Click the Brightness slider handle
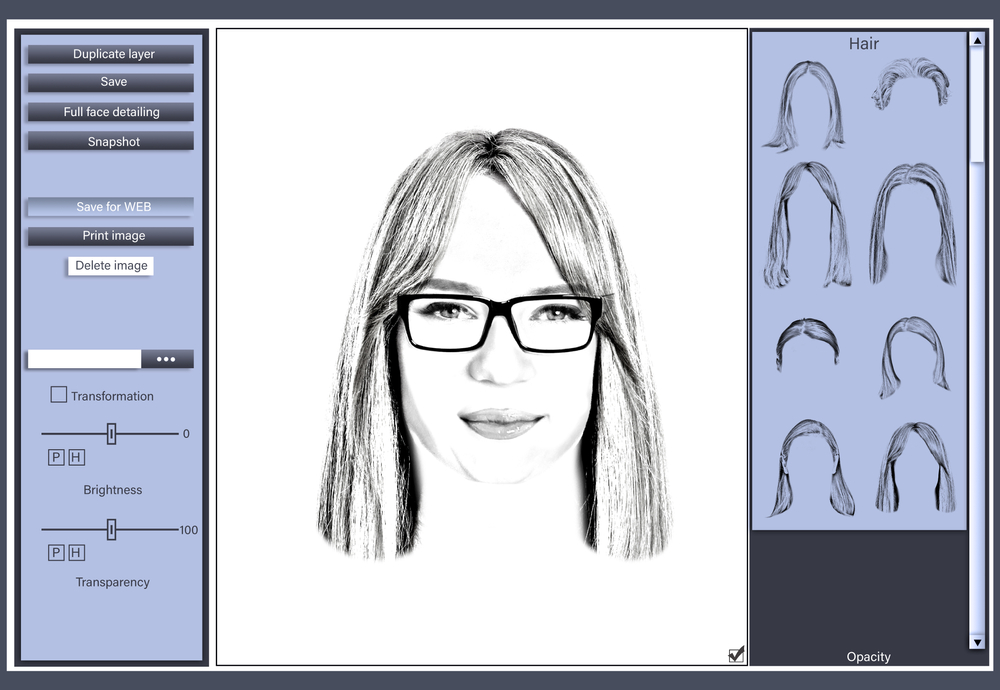Screen dimensions: 1000x690 [111, 433]
